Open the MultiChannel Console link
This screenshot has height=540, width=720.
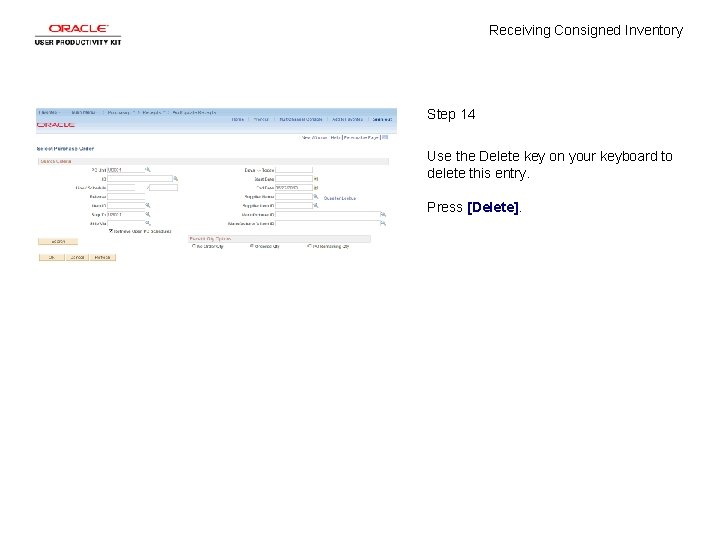tap(301, 119)
